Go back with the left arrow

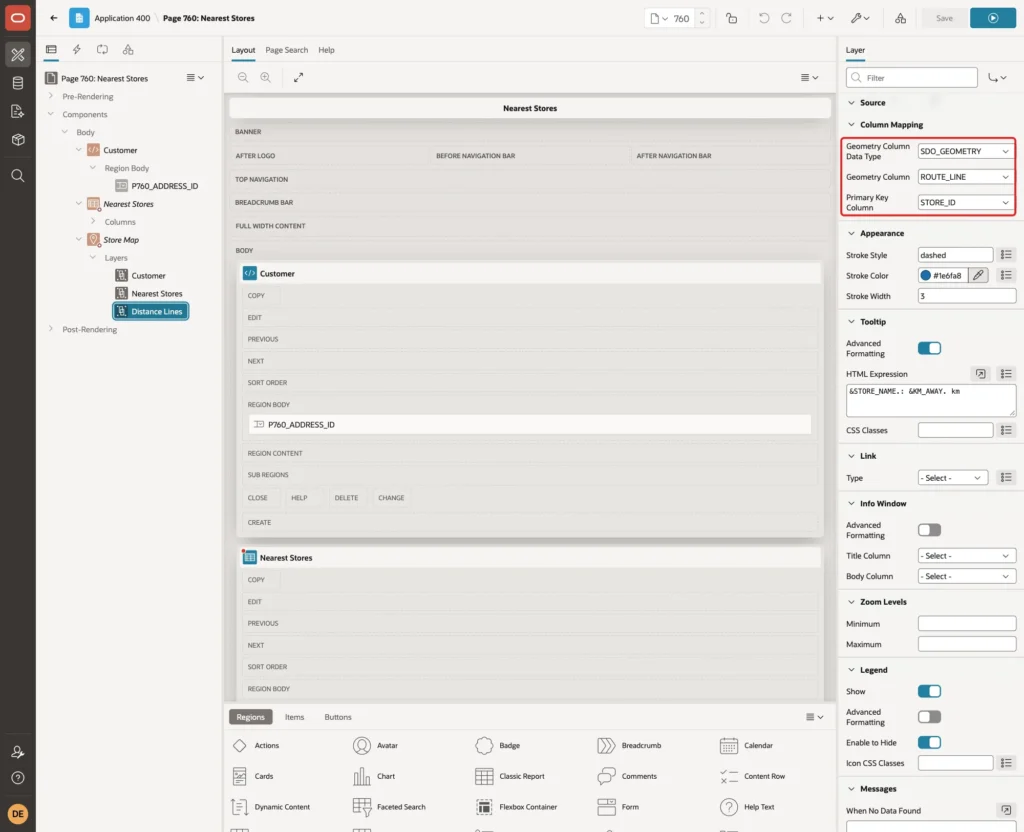54,18
